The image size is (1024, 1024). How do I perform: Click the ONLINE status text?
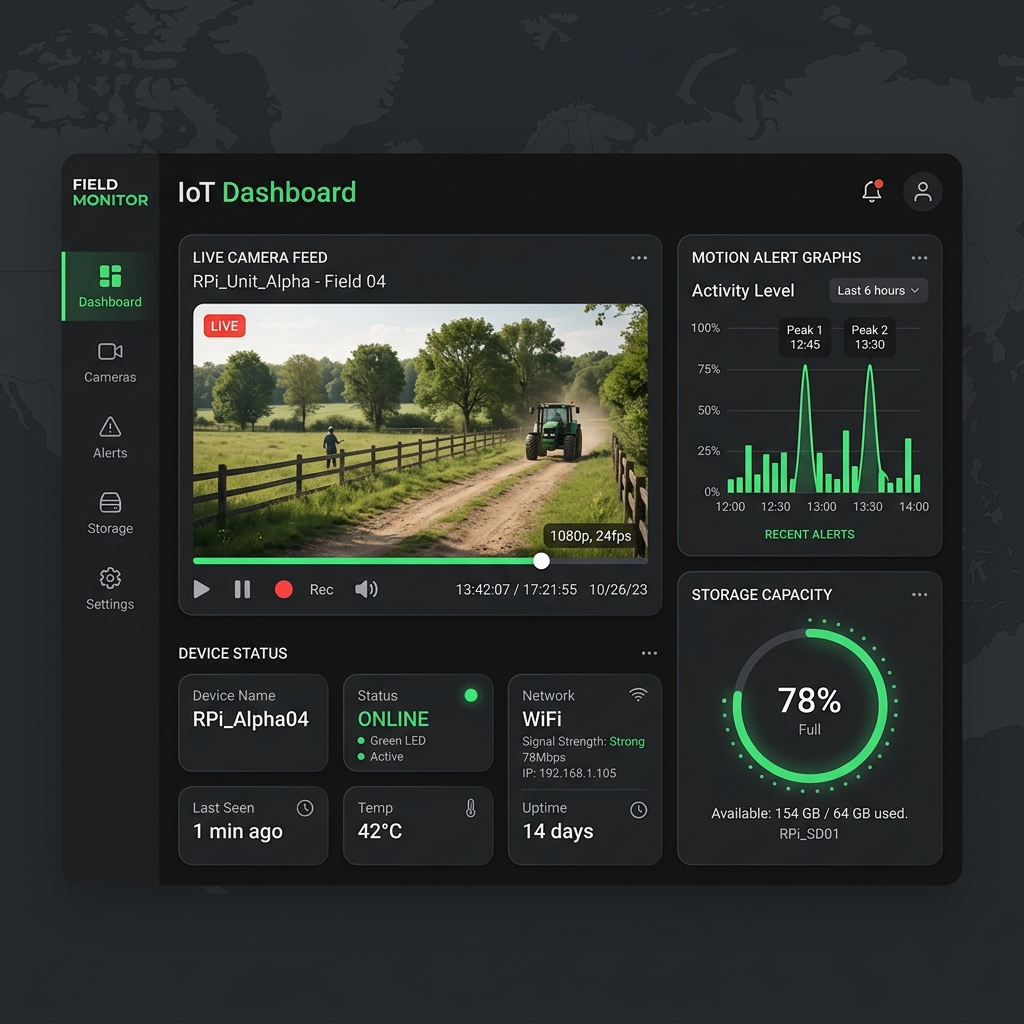point(392,719)
